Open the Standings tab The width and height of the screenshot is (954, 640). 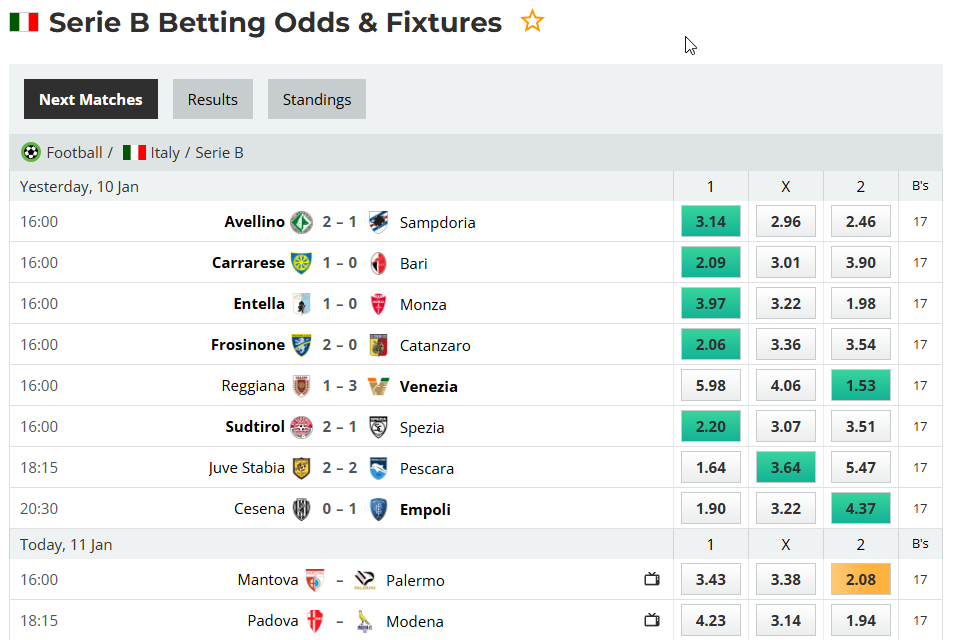(316, 98)
